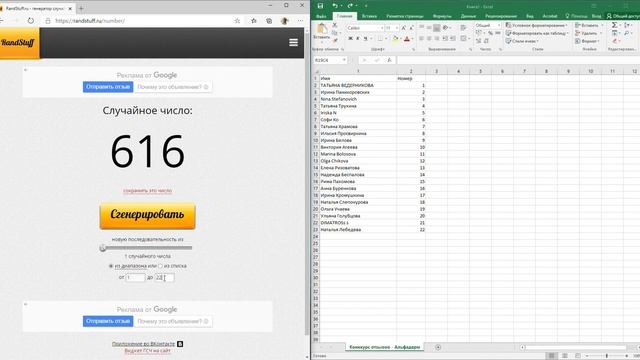
Task: Go to the RandStuff home logo
Action: (x=18, y=43)
